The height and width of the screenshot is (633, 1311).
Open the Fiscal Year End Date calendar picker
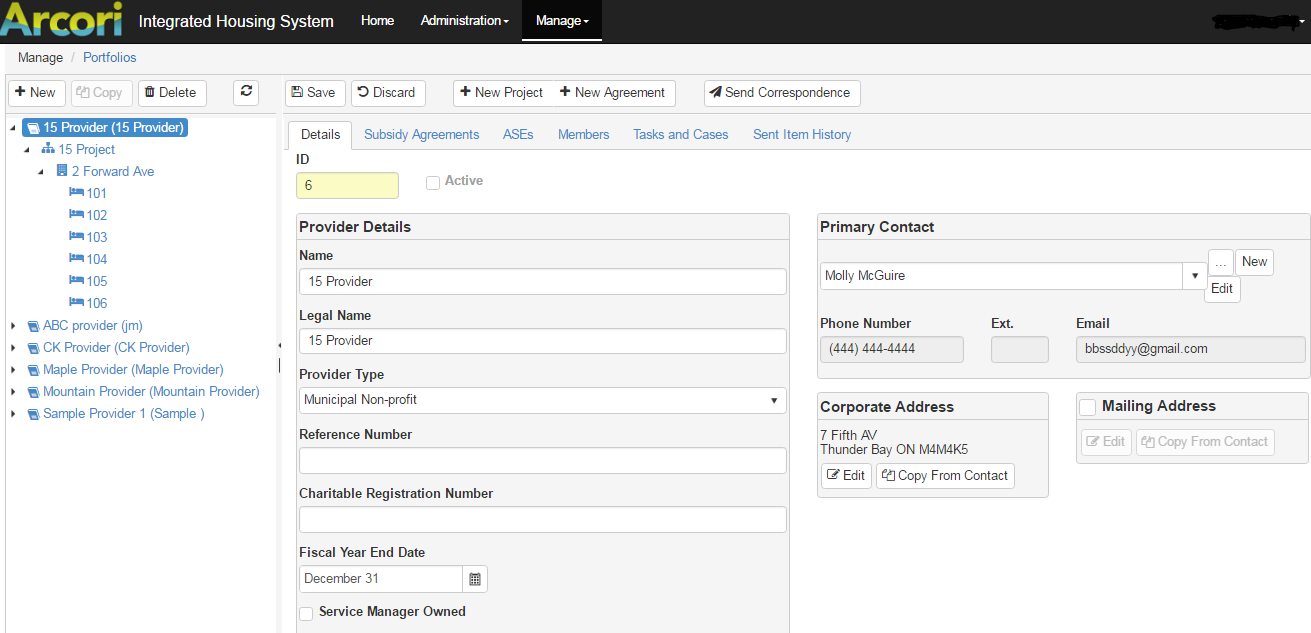tap(475, 579)
